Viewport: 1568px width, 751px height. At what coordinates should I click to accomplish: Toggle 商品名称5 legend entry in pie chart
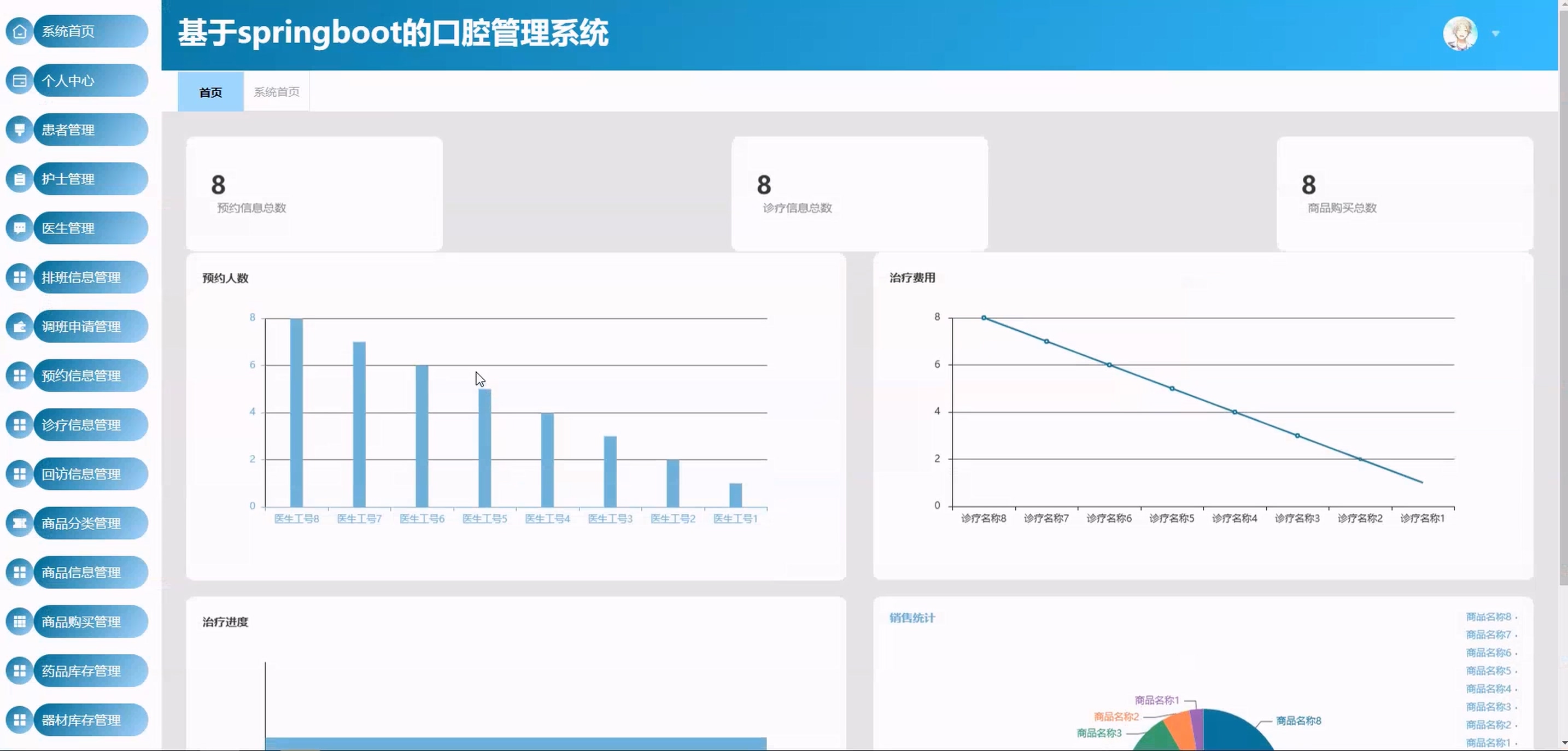coord(1489,671)
